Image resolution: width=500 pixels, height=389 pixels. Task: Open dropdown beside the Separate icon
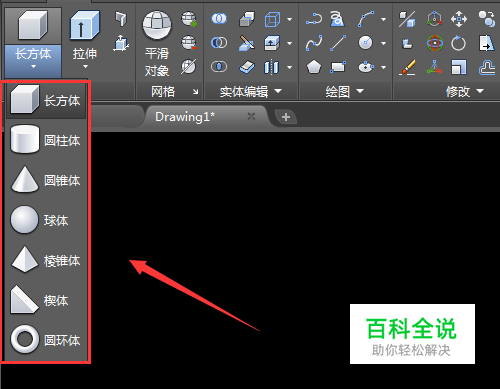(289, 67)
